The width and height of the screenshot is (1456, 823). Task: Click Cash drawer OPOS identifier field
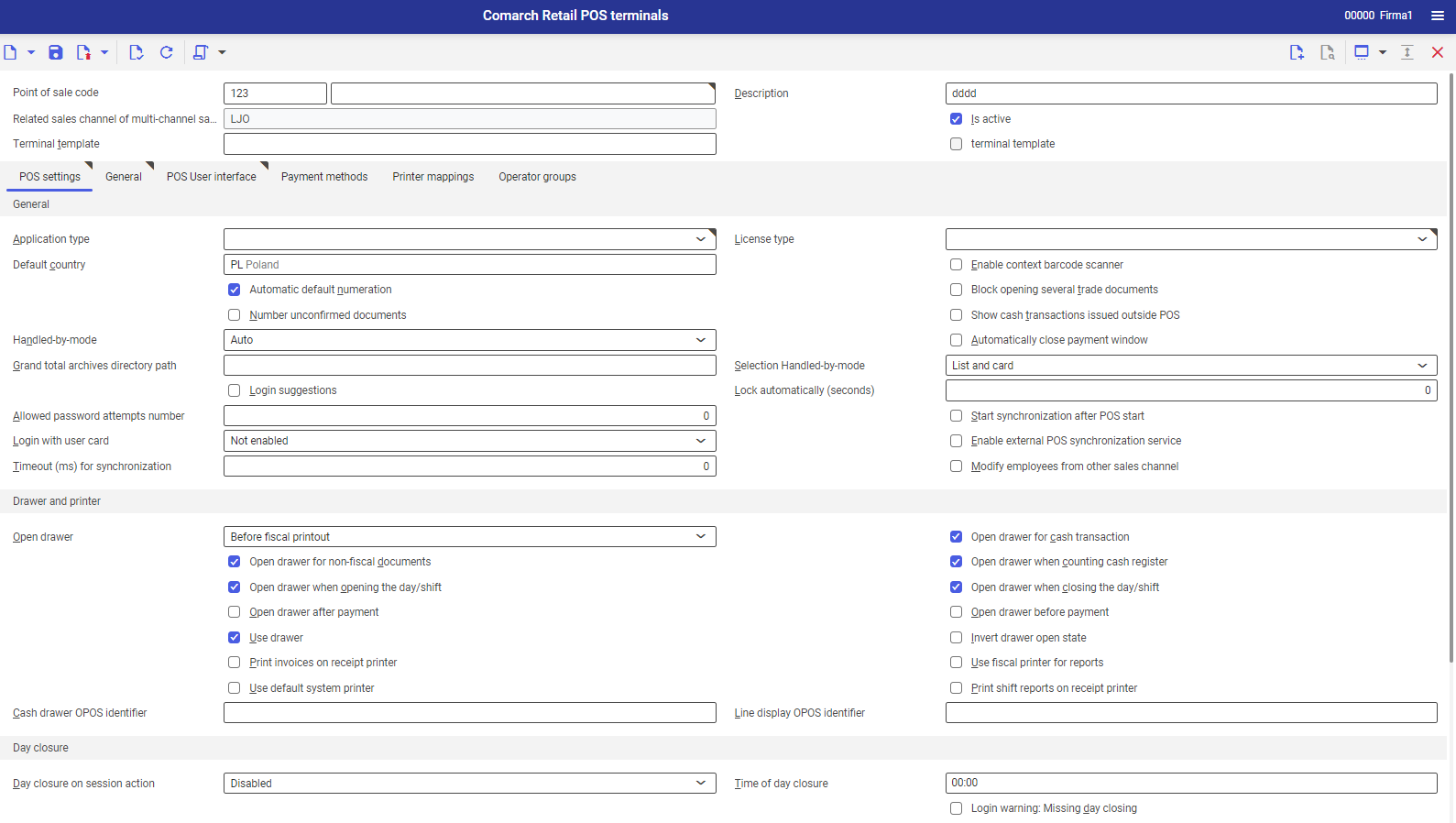coord(470,713)
